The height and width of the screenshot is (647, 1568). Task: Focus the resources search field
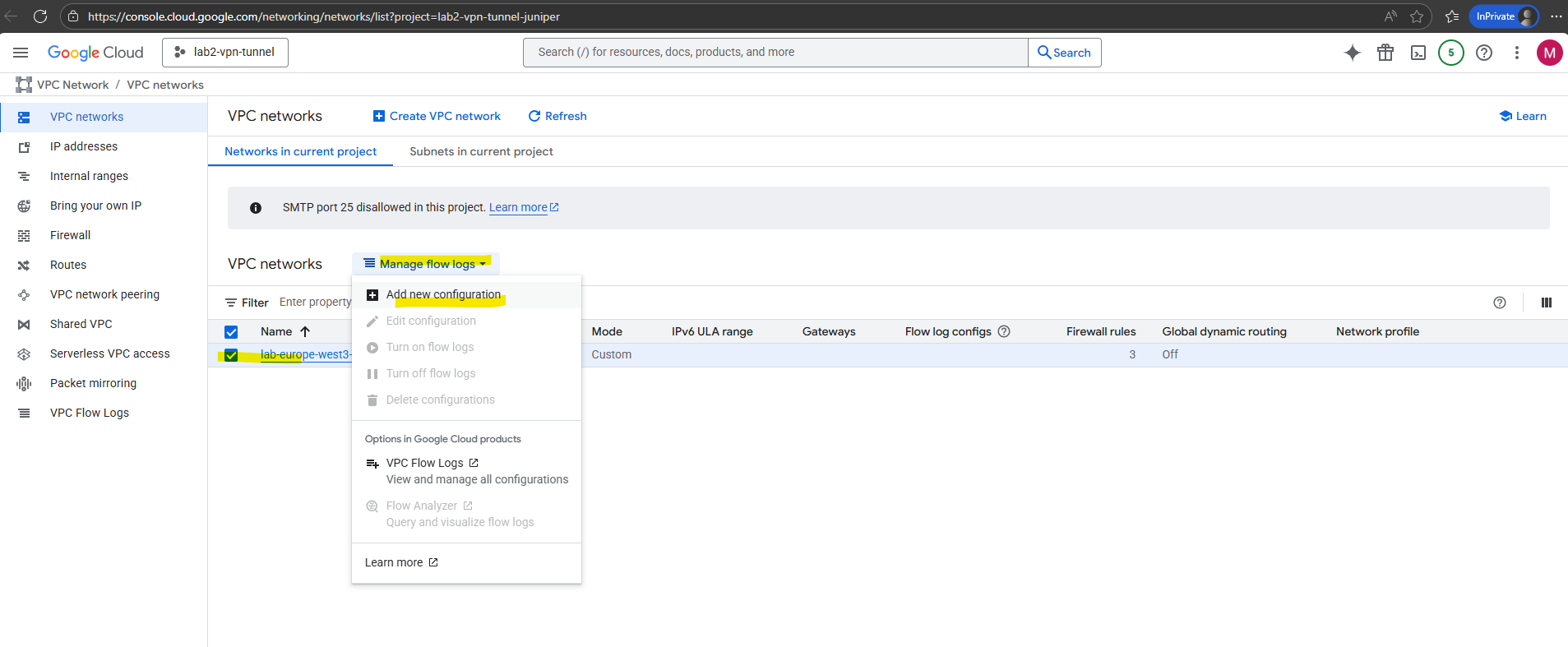pos(775,52)
